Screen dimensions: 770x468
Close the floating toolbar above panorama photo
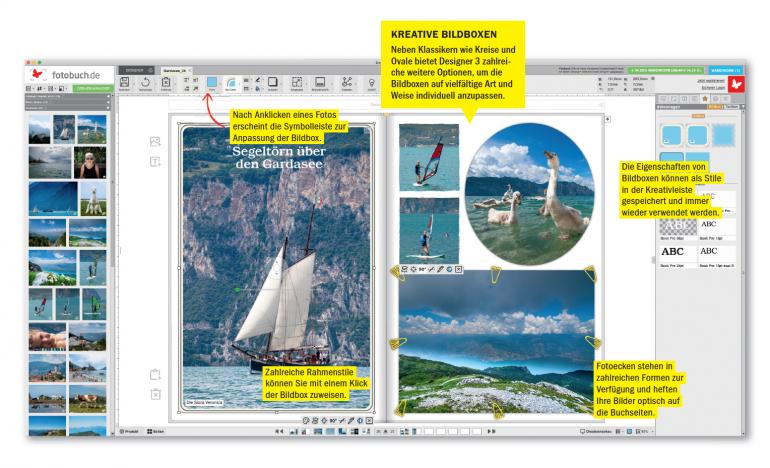coord(458,269)
